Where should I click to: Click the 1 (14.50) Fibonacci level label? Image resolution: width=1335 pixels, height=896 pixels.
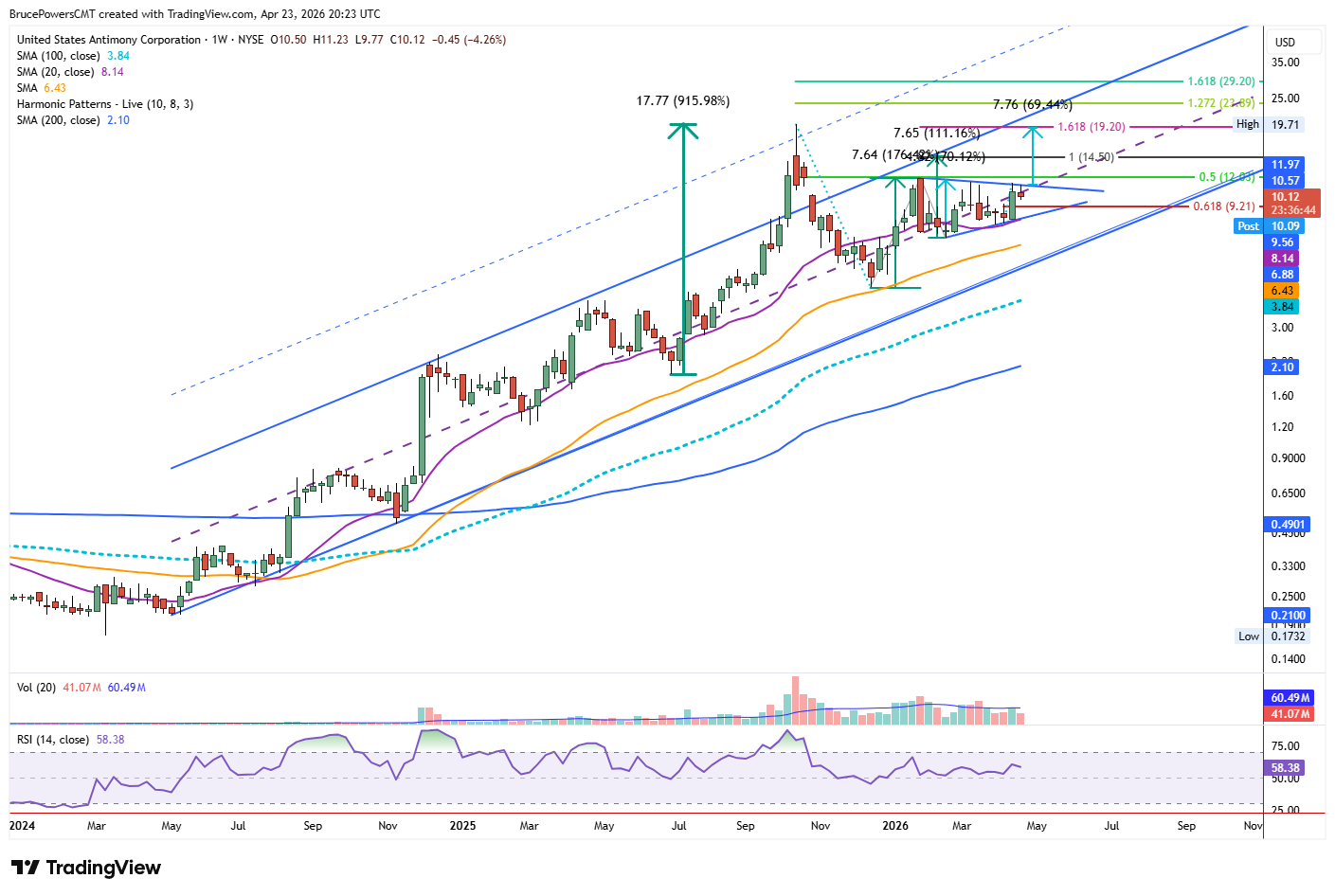coord(1091,157)
